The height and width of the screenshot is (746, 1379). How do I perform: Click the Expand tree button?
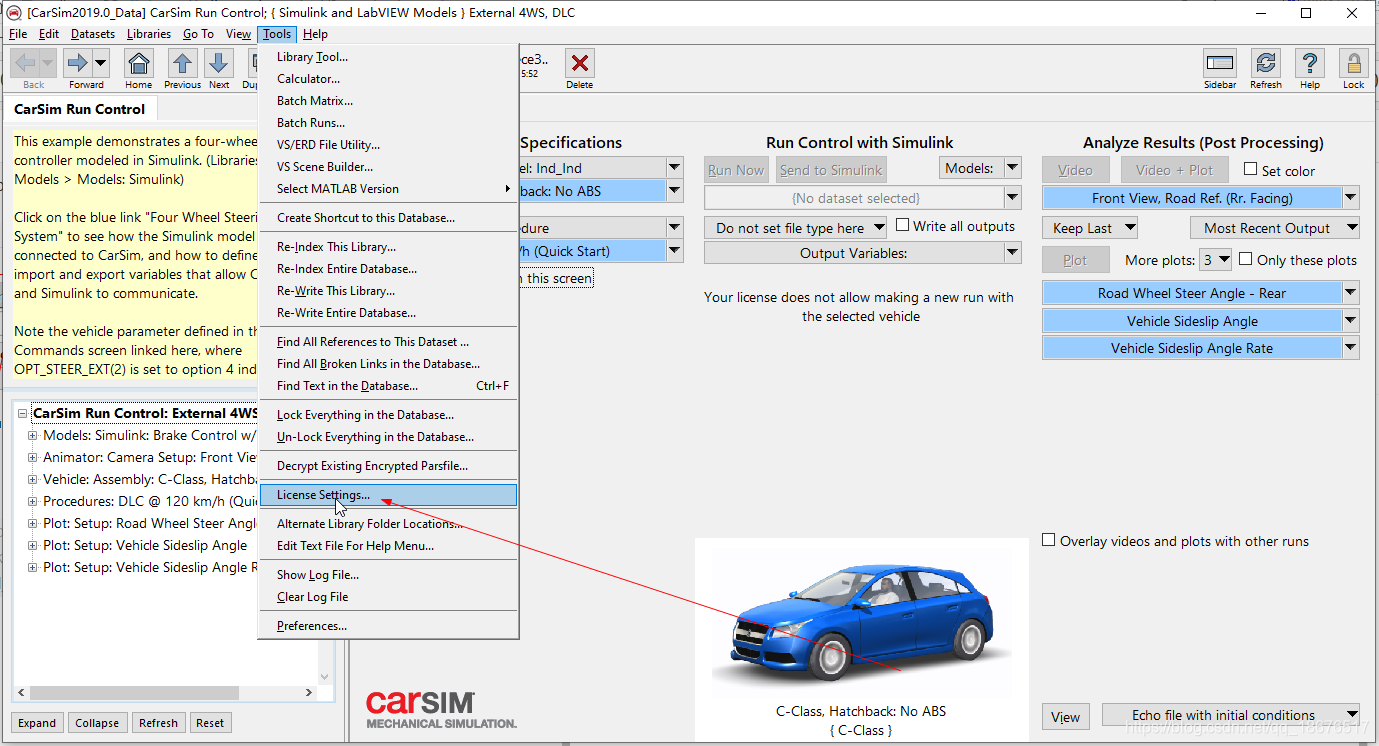[37, 723]
